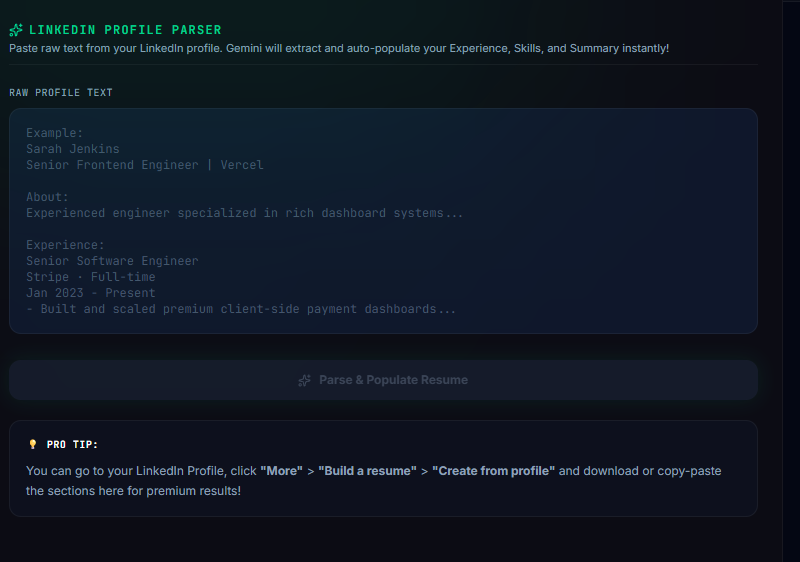The image size is (800, 562).
Task: Click the "LINKEDIN PROFILE PARSER" heading
Action: point(125,30)
